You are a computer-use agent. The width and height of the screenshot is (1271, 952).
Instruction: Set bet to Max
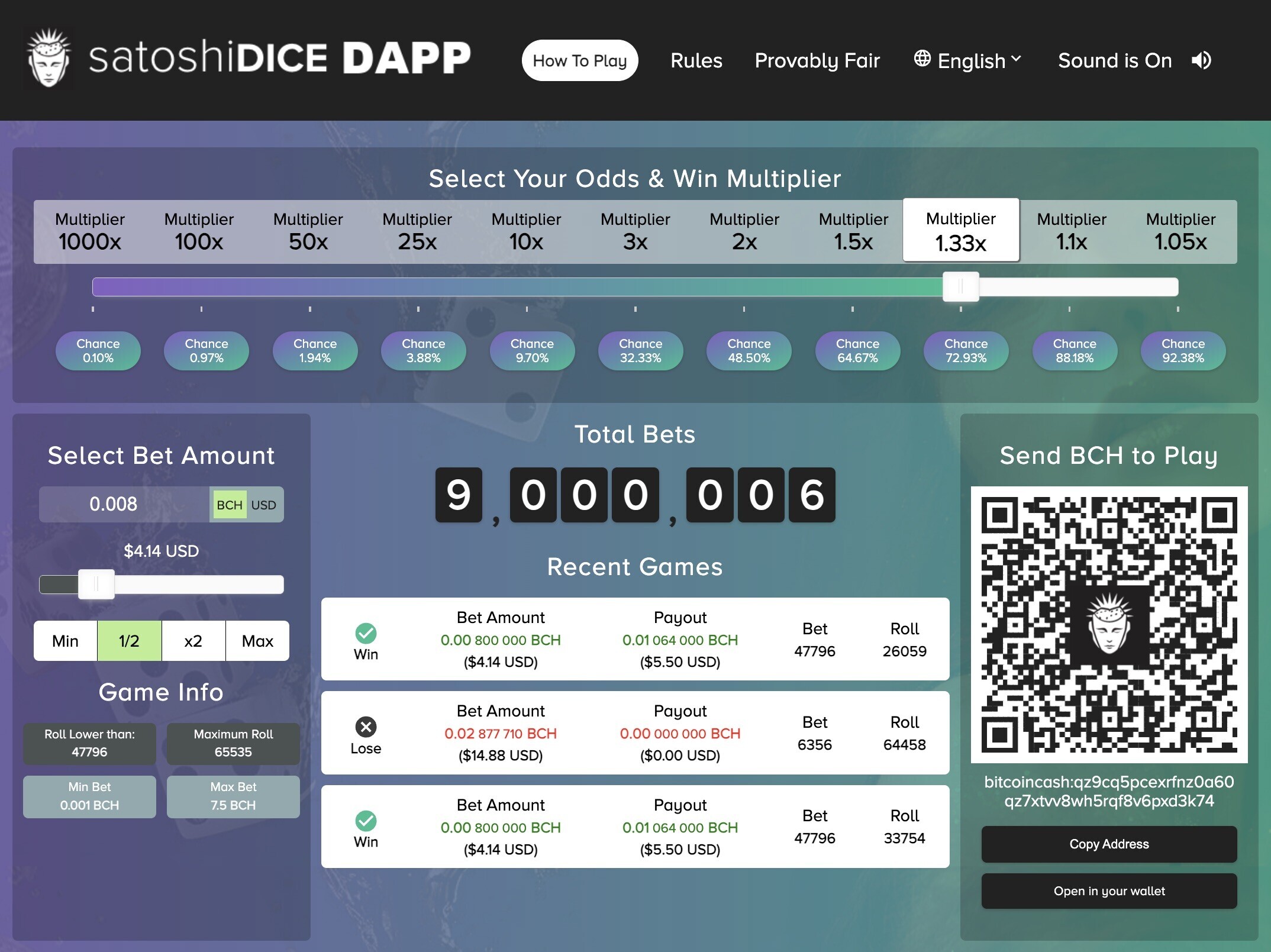[257, 641]
